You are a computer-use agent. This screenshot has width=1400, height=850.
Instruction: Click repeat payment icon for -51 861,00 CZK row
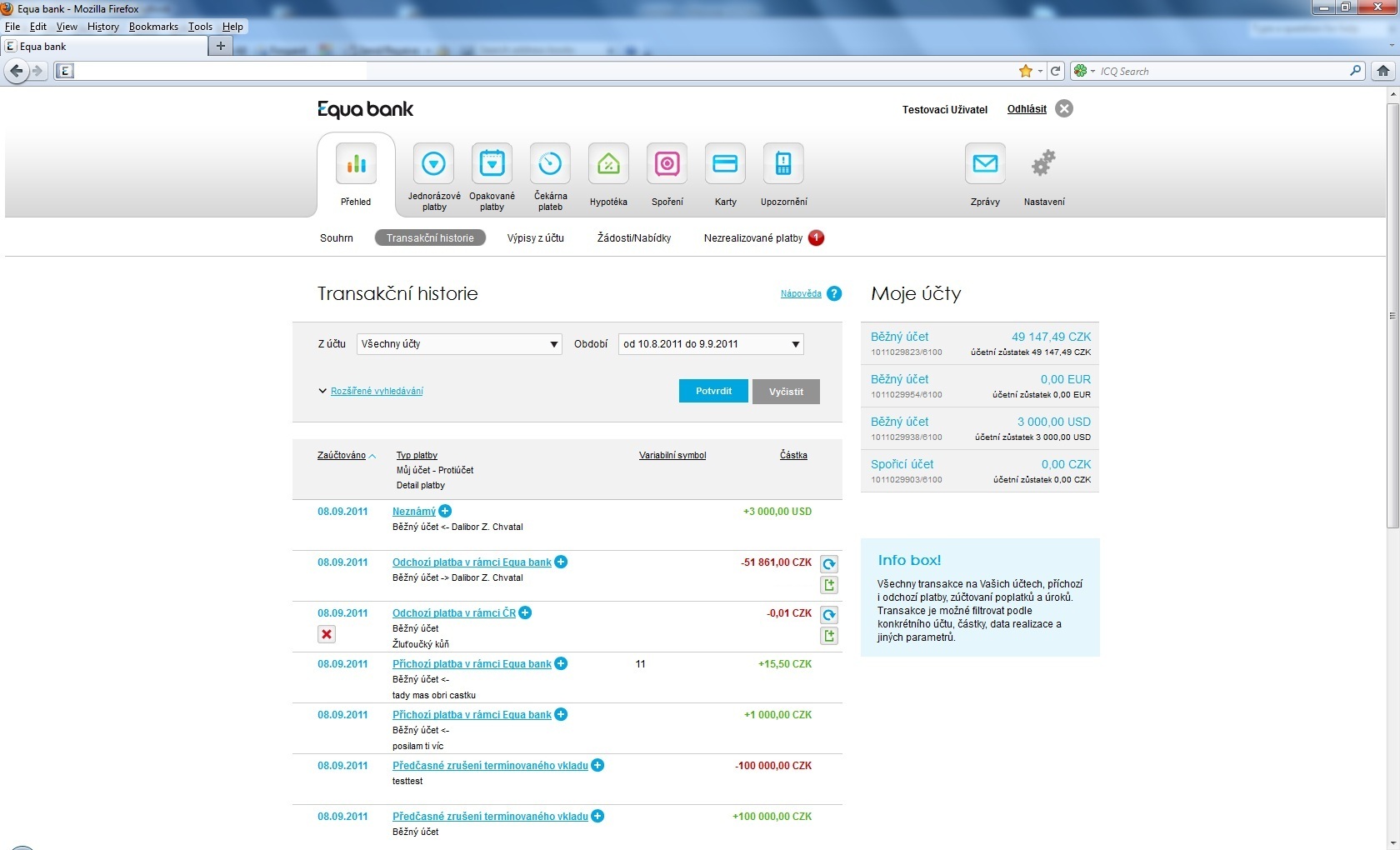tap(829, 564)
